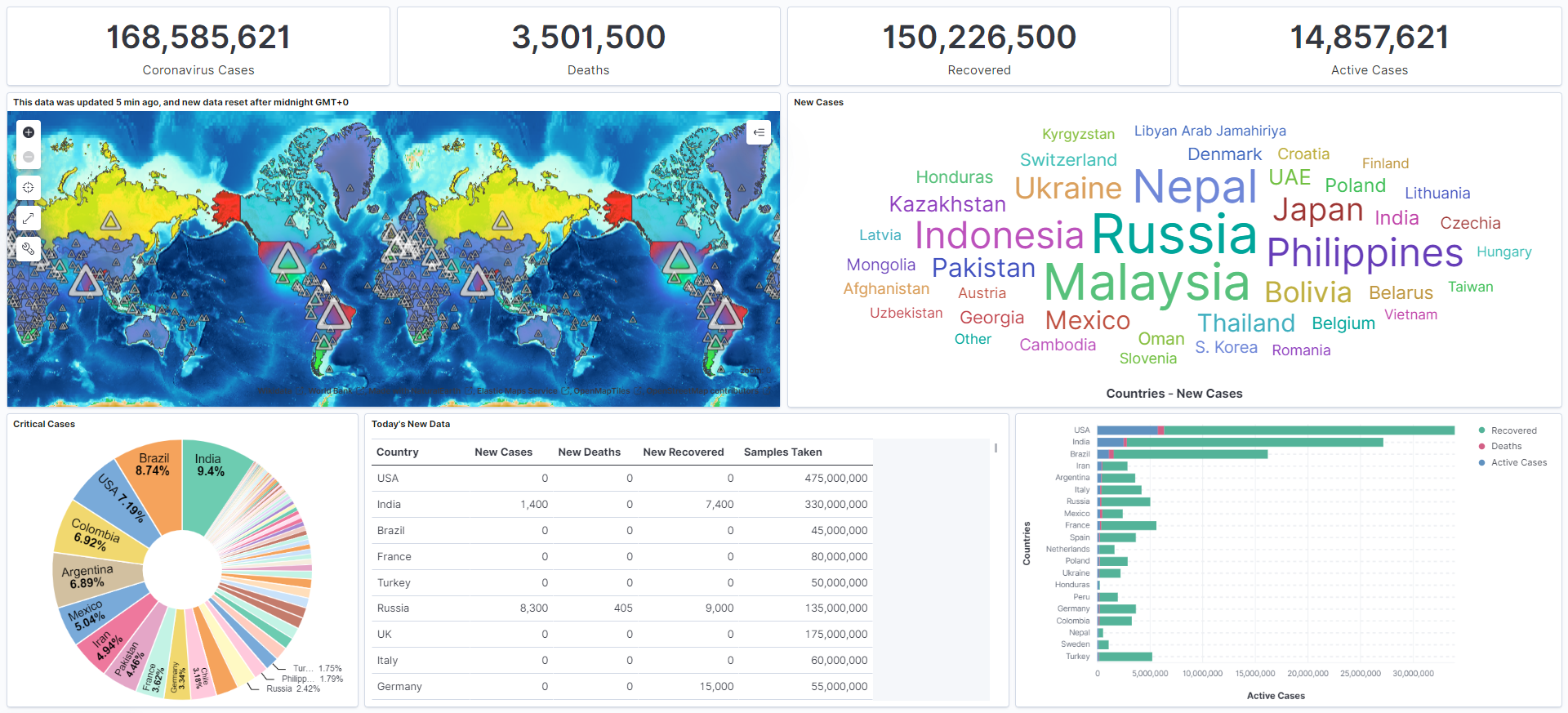1568x713 pixels.
Task: Zoom out on the map
Action: tap(29, 157)
